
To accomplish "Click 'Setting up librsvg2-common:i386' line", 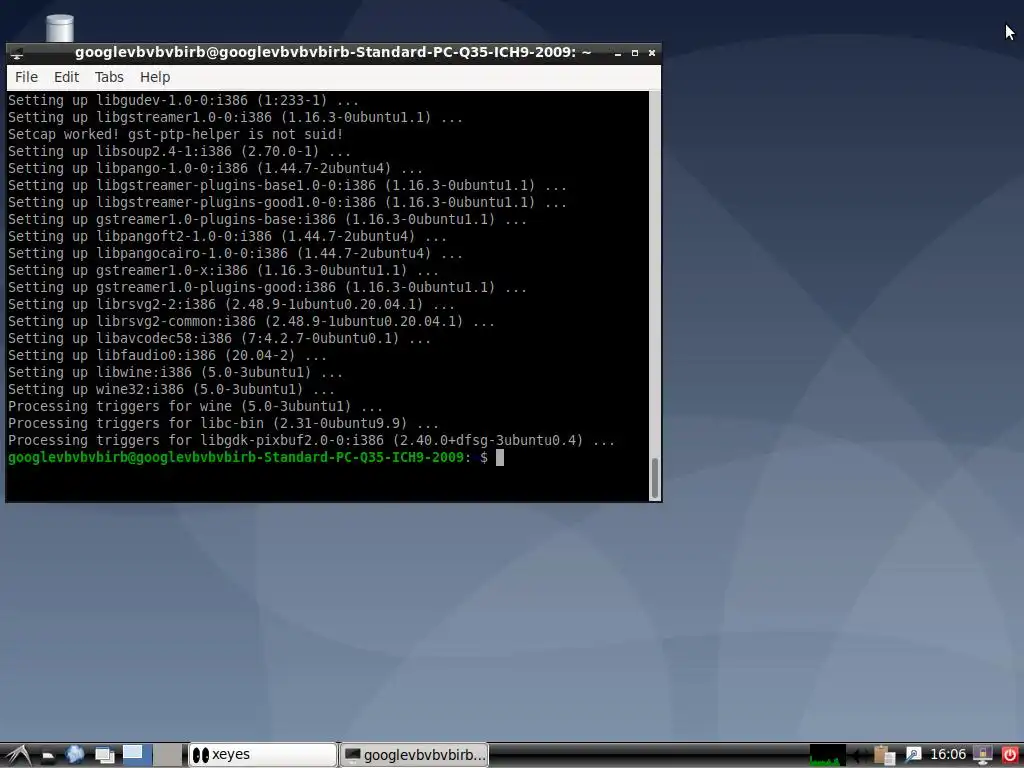I will click(x=251, y=322).
